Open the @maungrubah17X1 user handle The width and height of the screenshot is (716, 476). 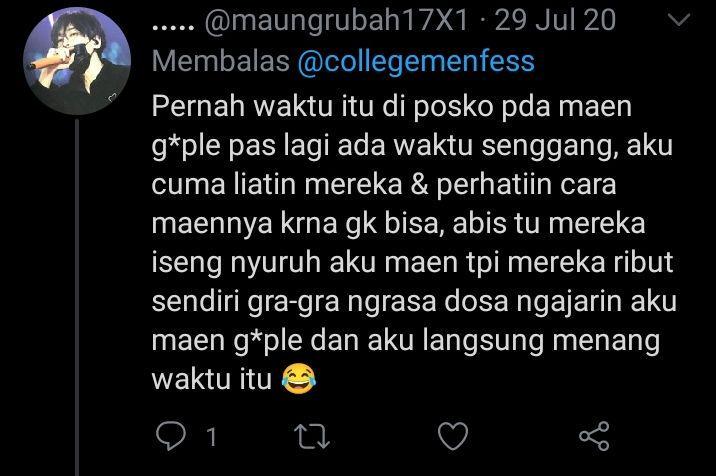(337, 21)
